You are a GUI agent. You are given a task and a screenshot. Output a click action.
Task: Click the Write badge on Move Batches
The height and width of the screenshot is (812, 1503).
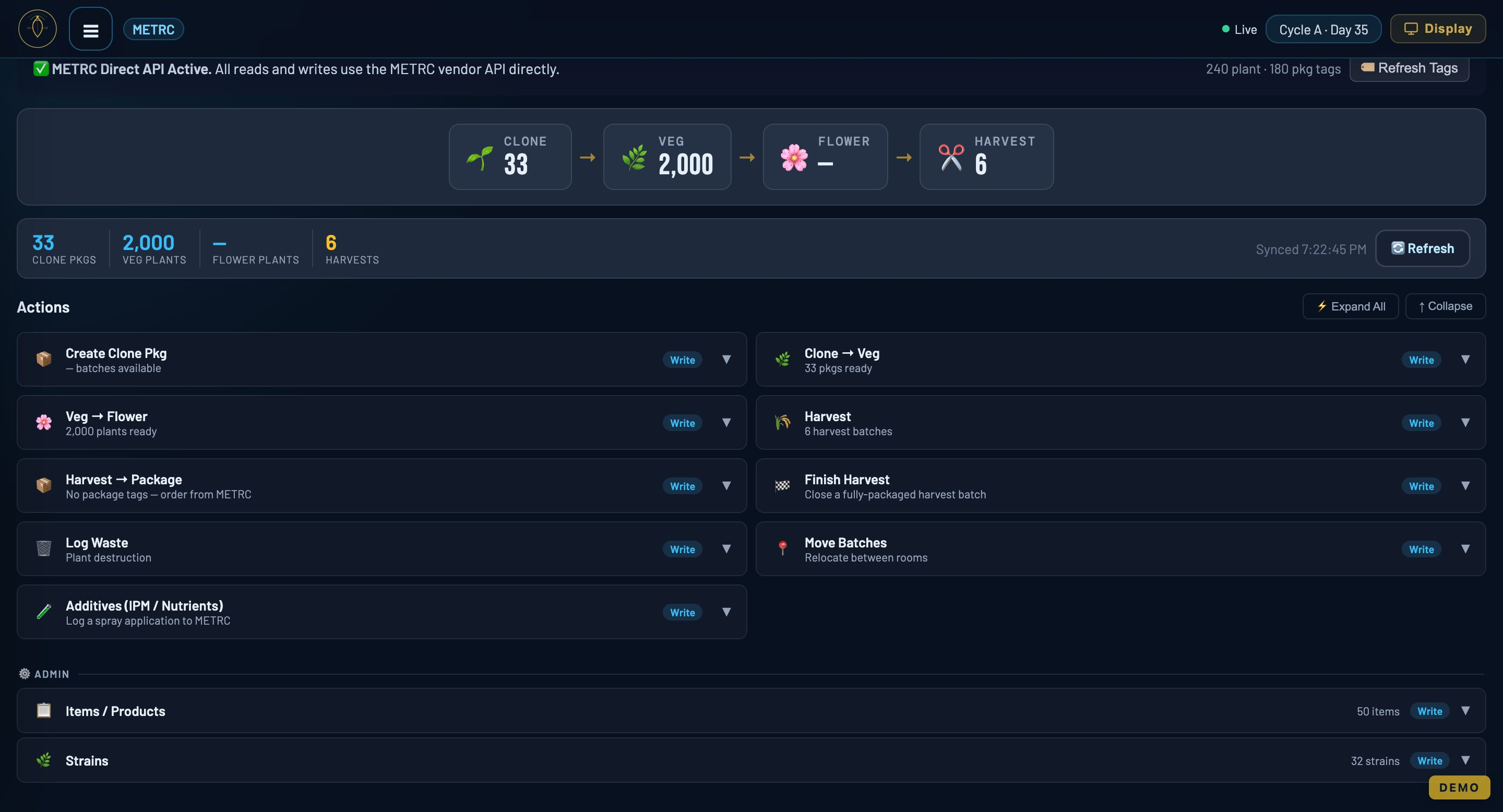coord(1421,549)
